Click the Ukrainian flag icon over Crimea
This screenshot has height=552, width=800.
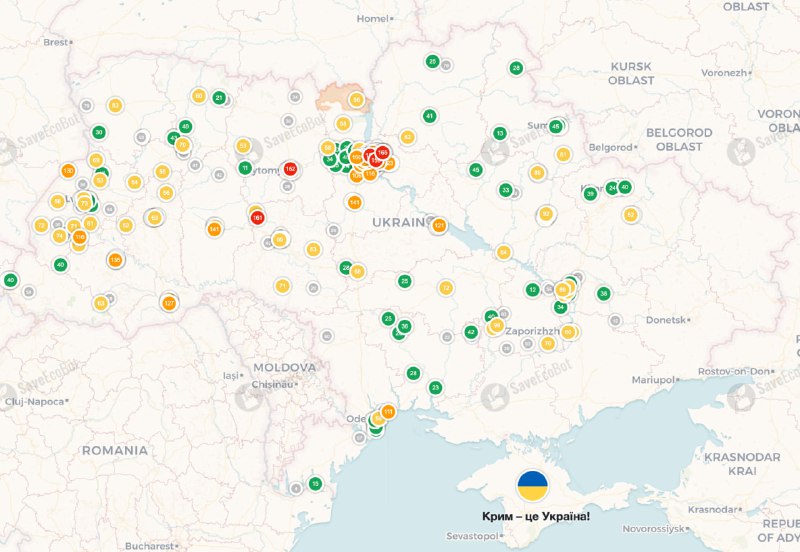tap(533, 486)
